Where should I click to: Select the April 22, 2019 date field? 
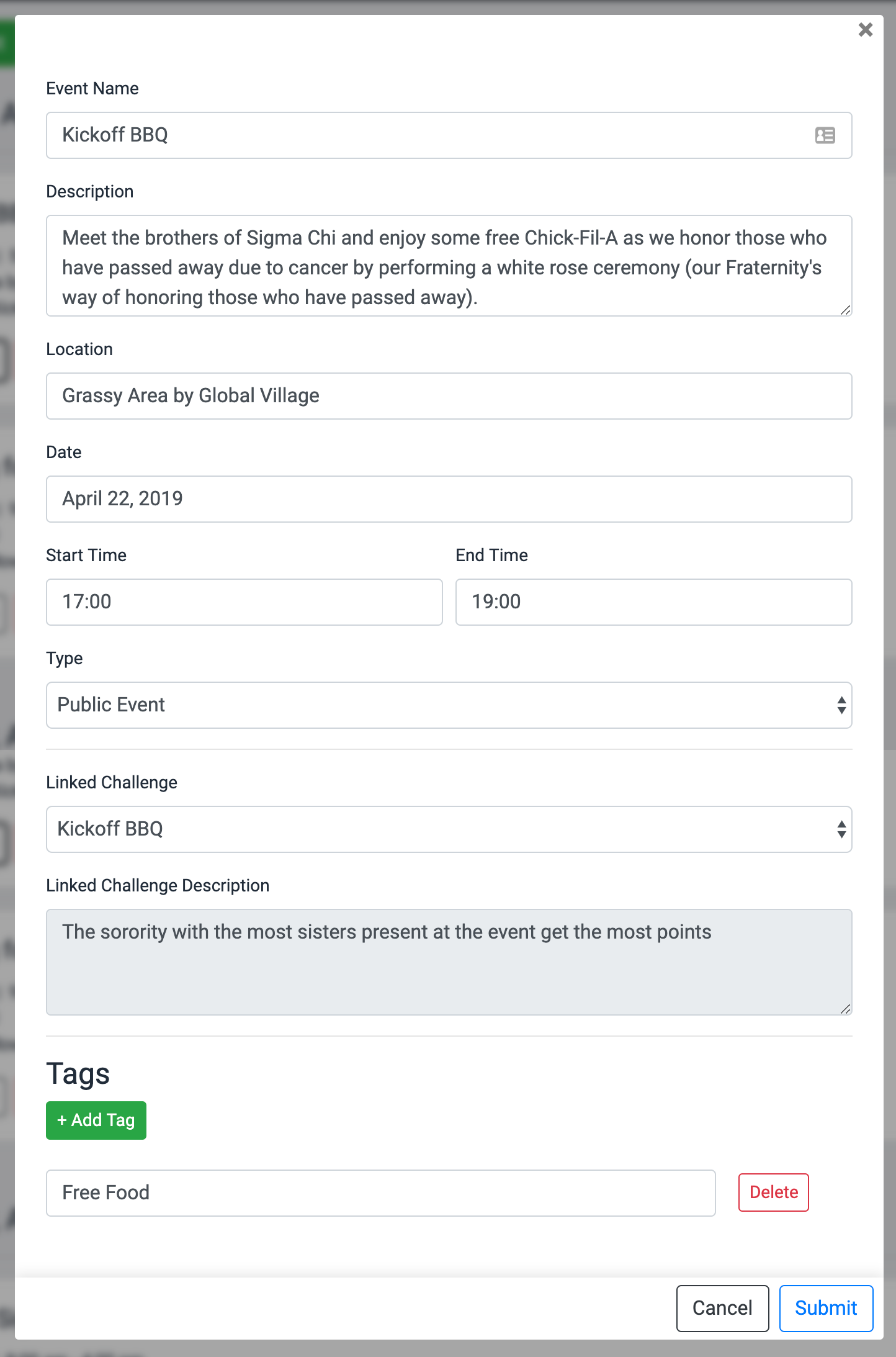pos(448,498)
